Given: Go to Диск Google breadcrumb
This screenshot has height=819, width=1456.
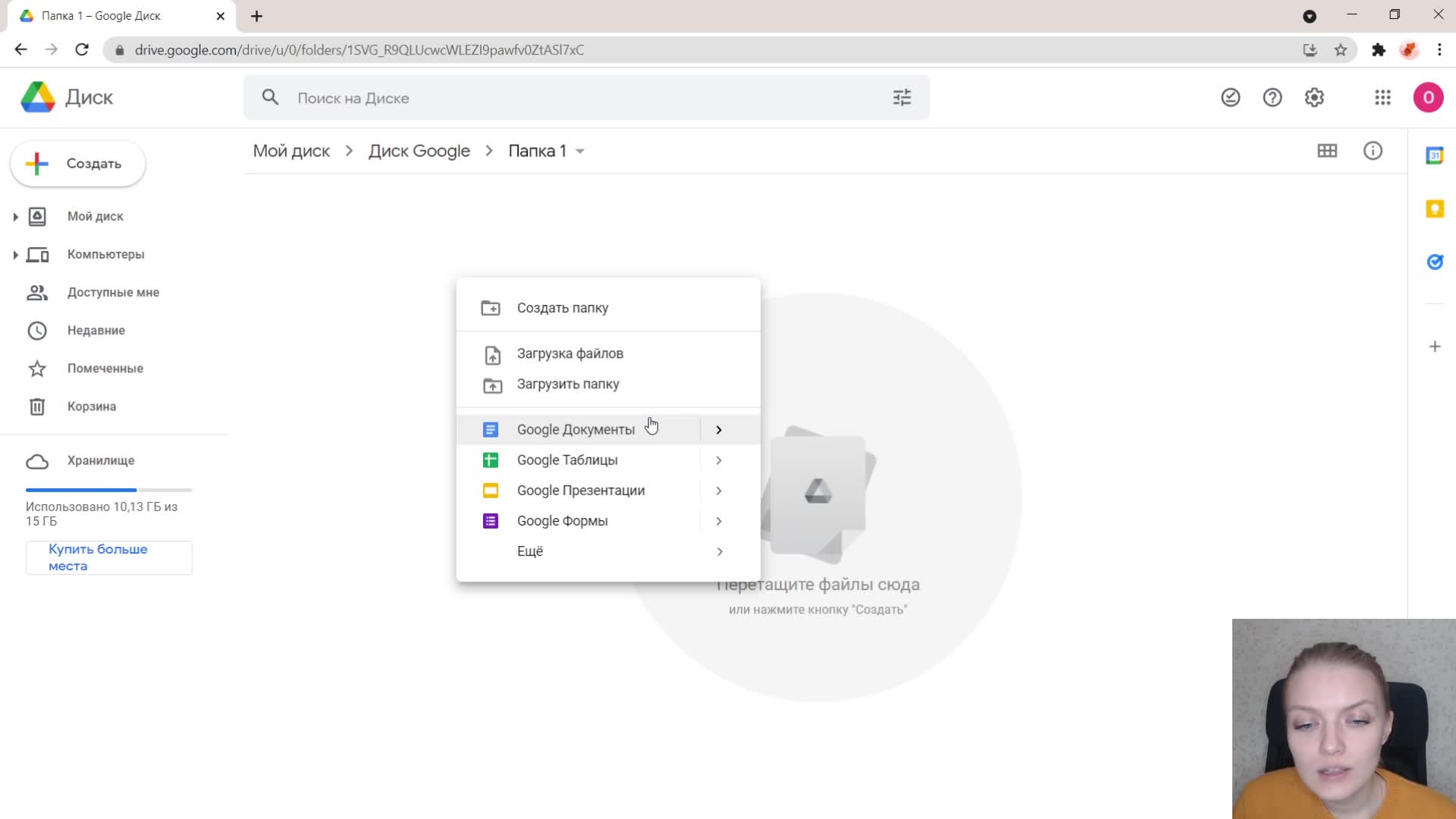Looking at the screenshot, I should point(419,151).
